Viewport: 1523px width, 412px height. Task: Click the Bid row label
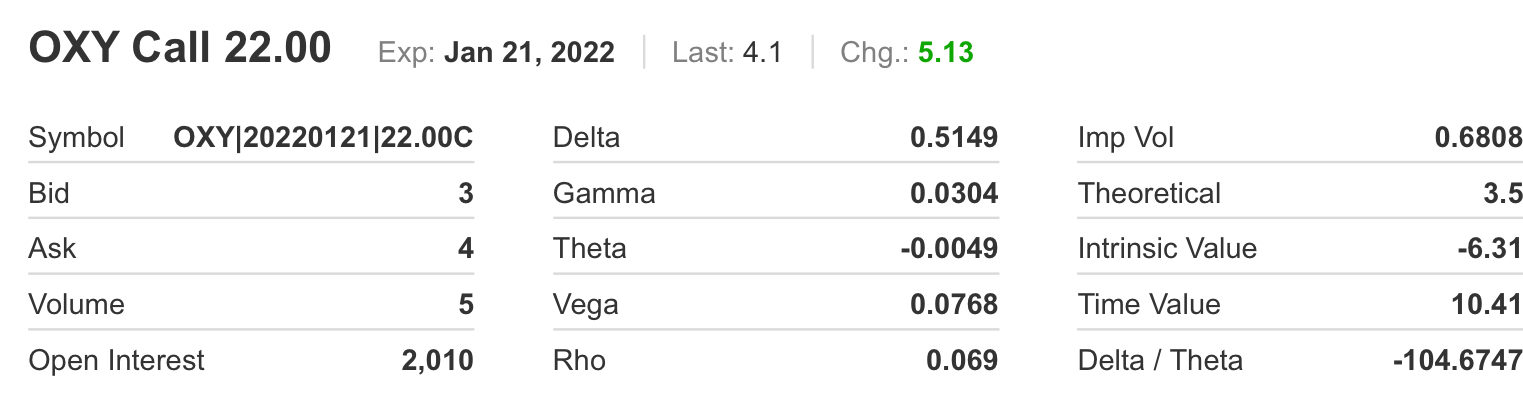point(49,193)
